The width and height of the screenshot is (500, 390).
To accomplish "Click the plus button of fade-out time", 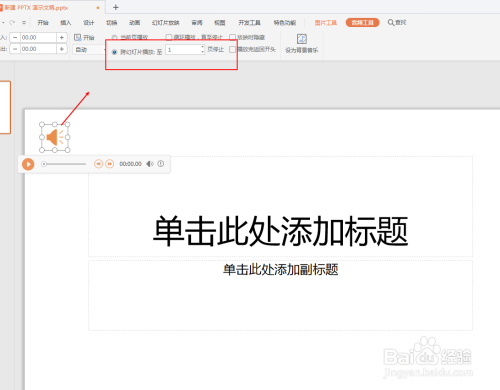I will [x=62, y=49].
